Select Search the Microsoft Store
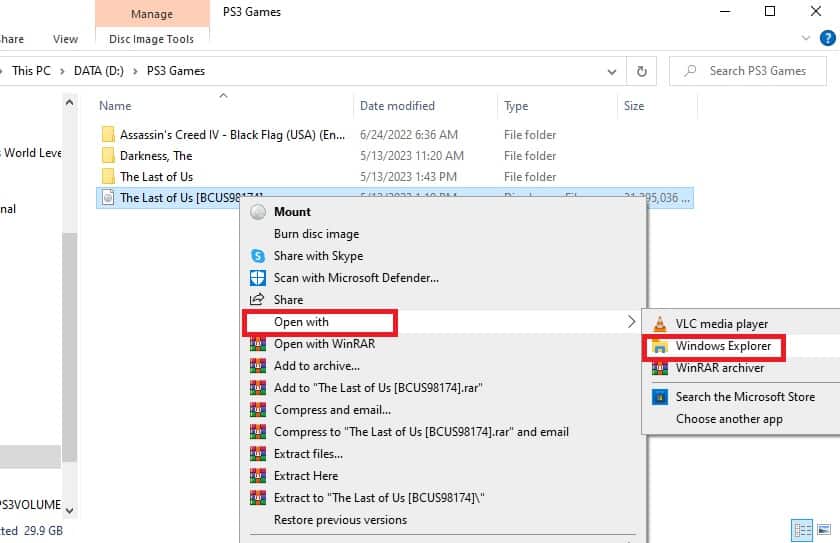Image resolution: width=840 pixels, height=543 pixels. click(745, 397)
